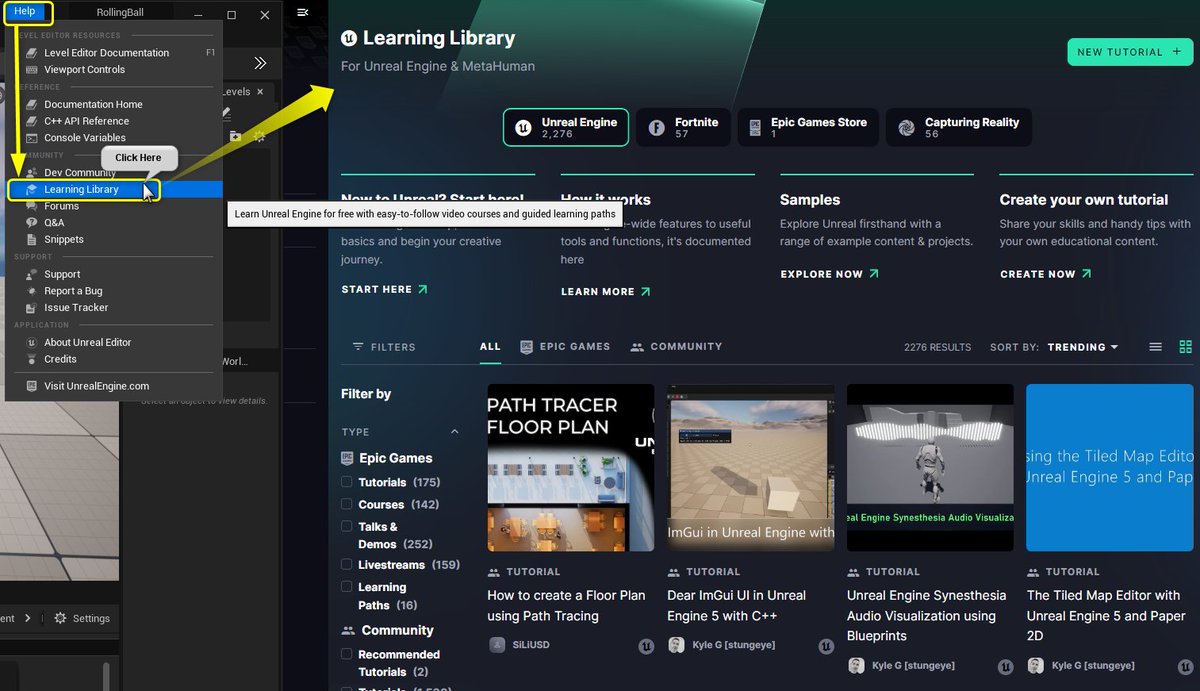1200x691 pixels.
Task: Click the Learn More link
Action: tap(605, 292)
